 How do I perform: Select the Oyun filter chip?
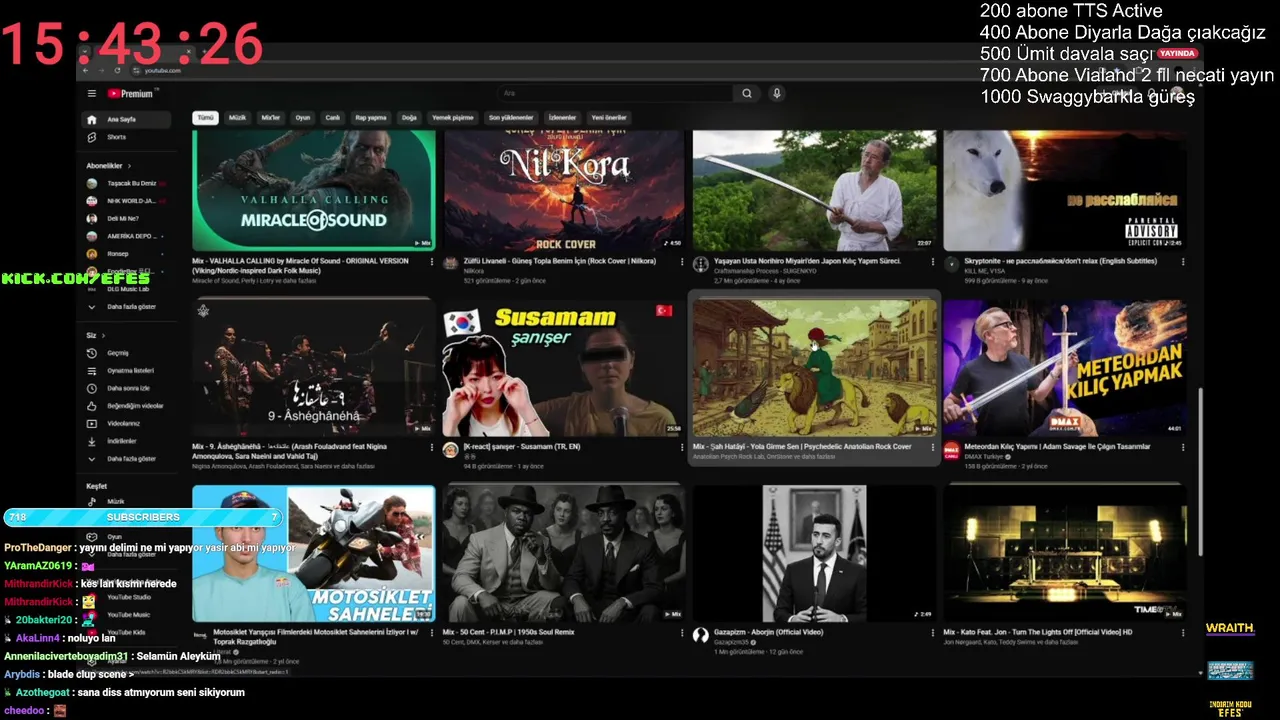click(303, 117)
